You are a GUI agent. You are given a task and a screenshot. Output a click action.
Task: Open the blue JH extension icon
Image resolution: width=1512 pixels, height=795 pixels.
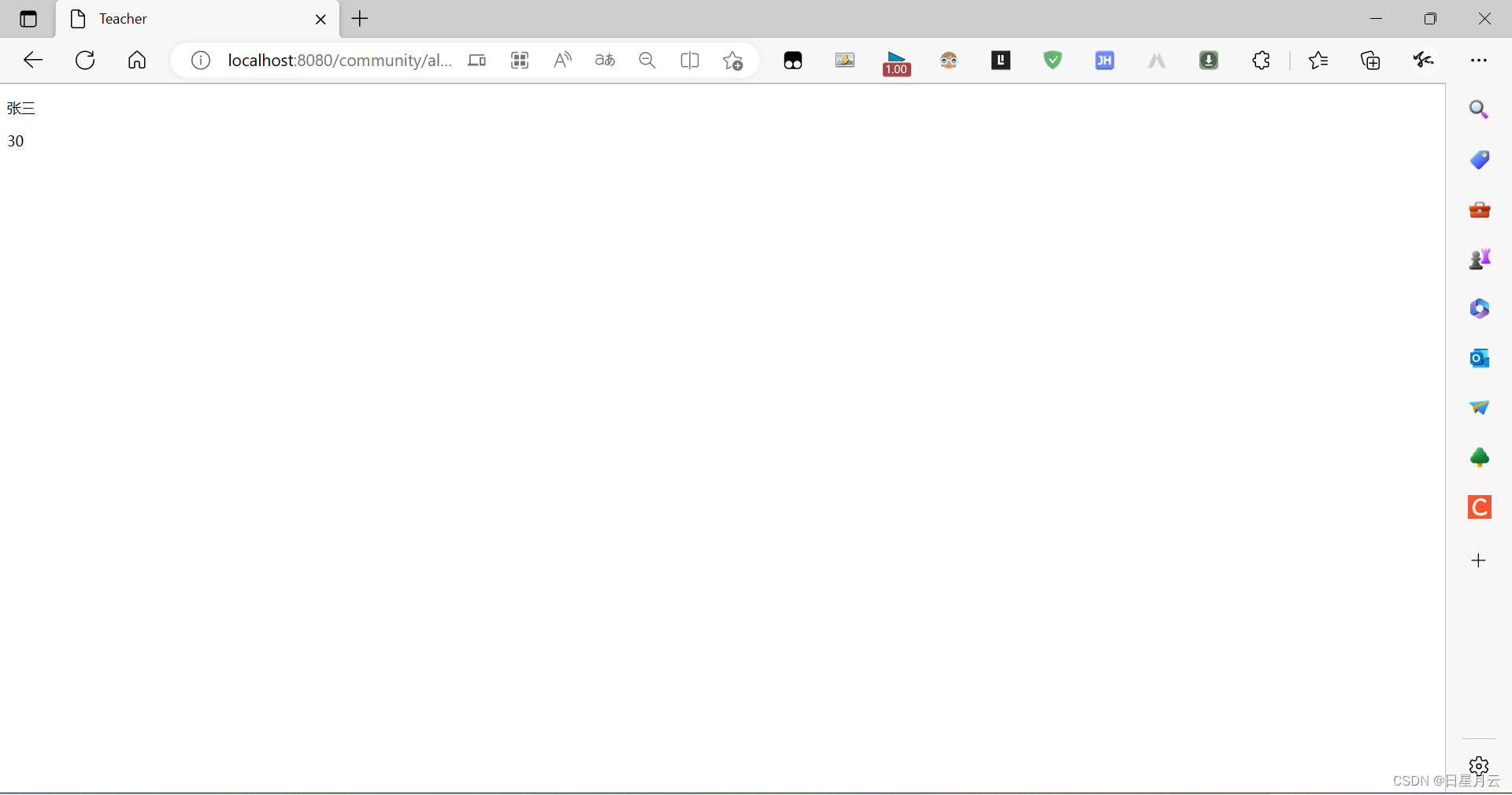1105,61
